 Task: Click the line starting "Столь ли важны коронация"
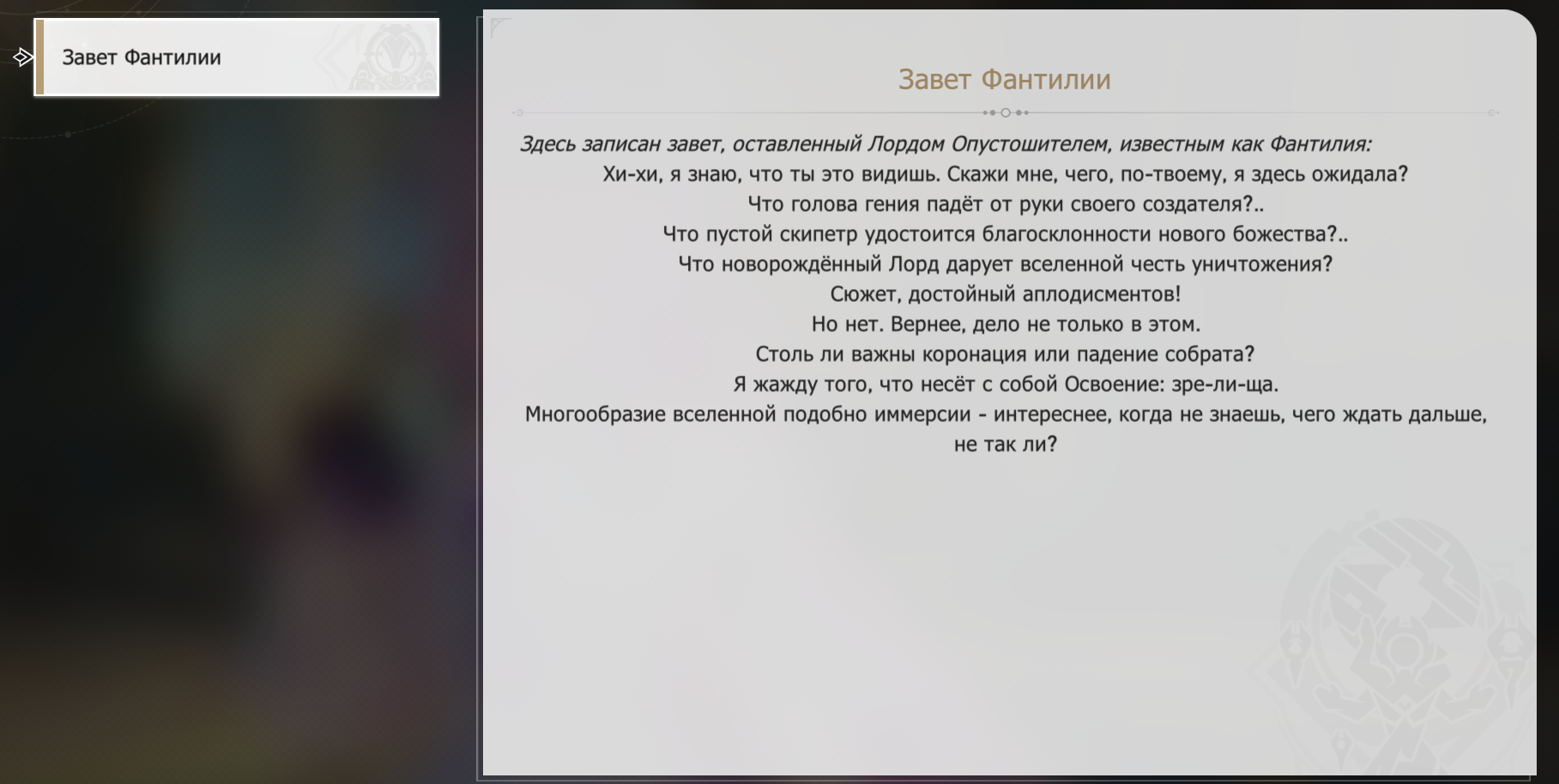(x=1005, y=354)
